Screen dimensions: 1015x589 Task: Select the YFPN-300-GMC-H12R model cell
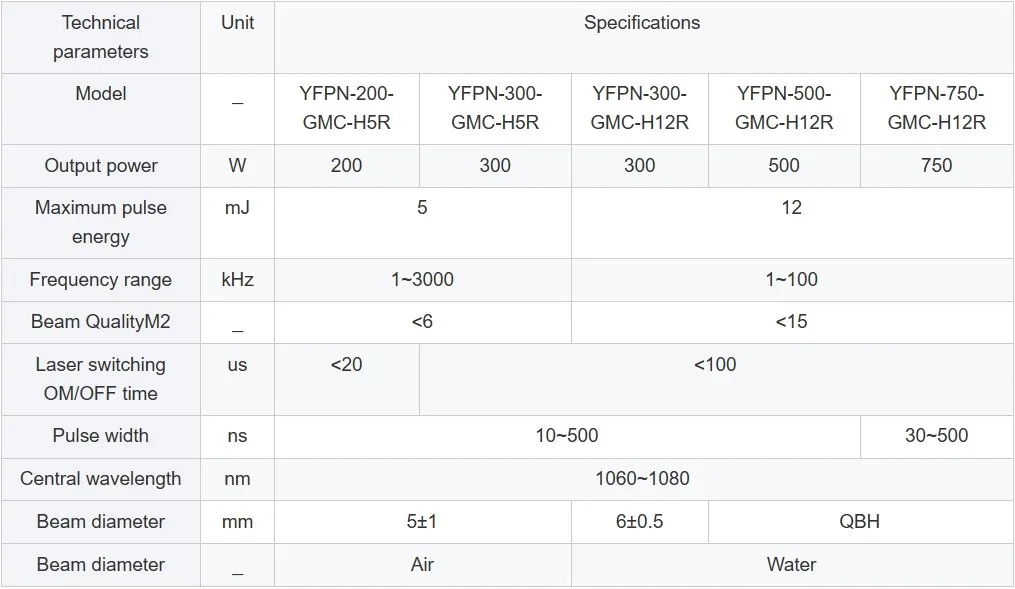click(640, 109)
